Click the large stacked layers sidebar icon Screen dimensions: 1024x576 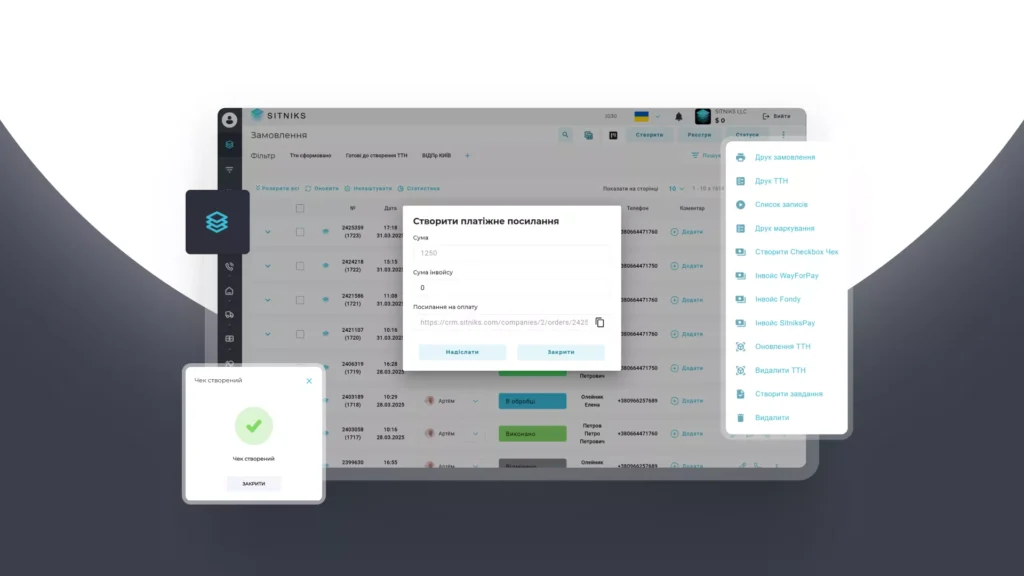217,222
